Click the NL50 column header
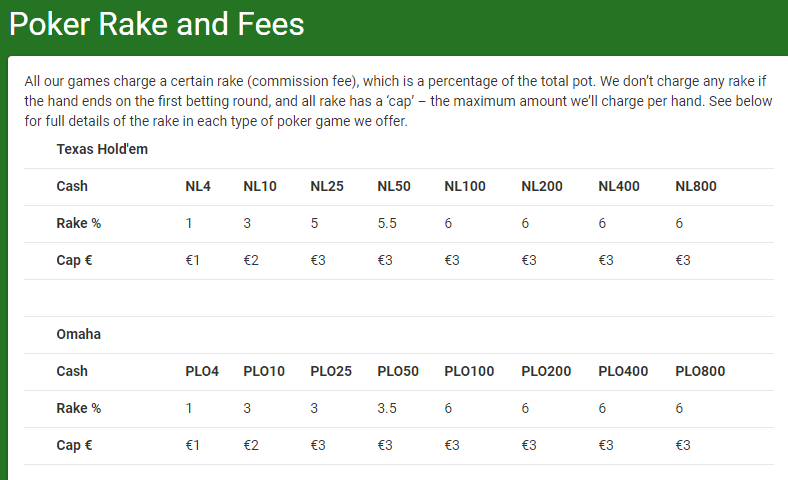The height and width of the screenshot is (480, 788). point(394,186)
